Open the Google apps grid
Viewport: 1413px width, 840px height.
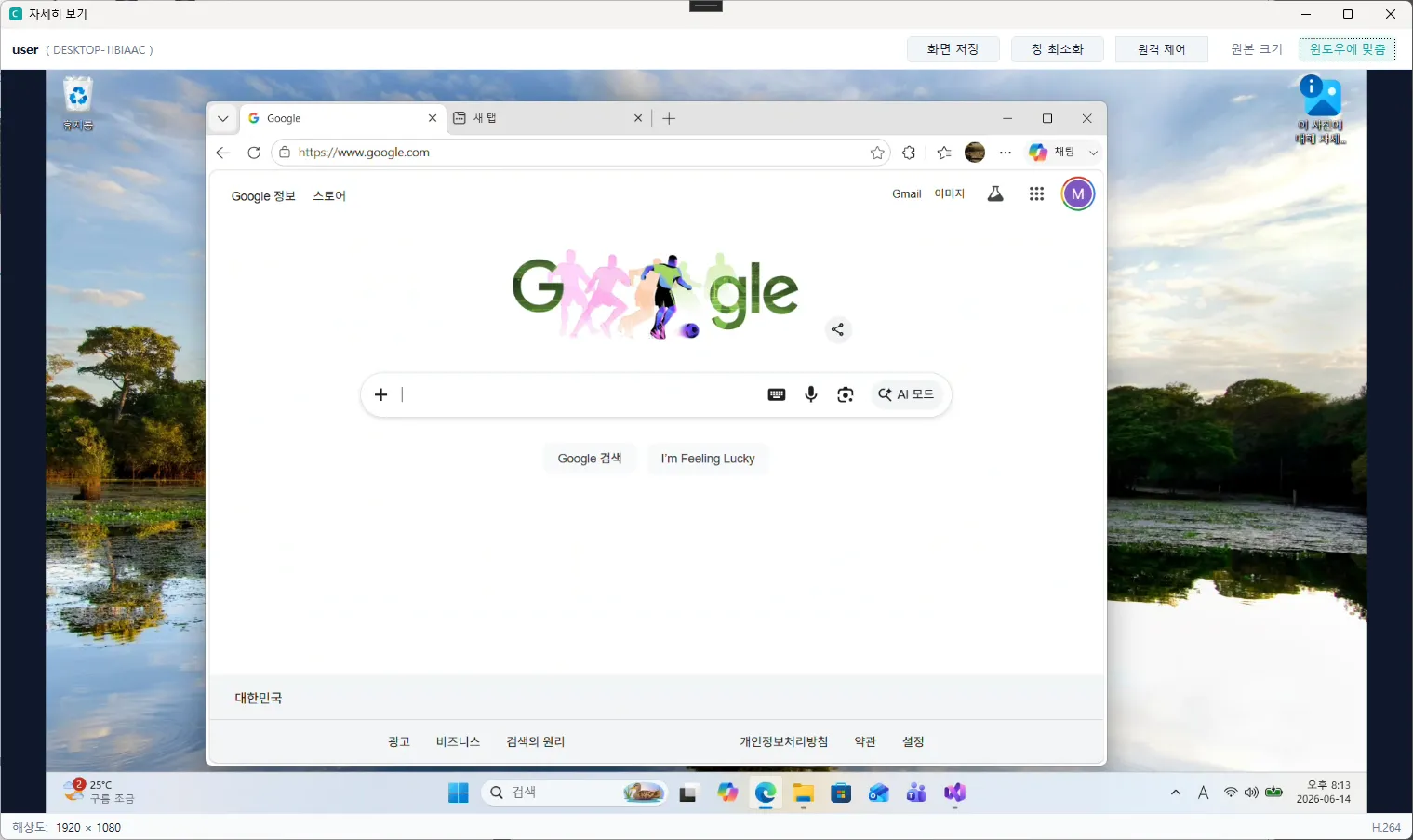1036,193
